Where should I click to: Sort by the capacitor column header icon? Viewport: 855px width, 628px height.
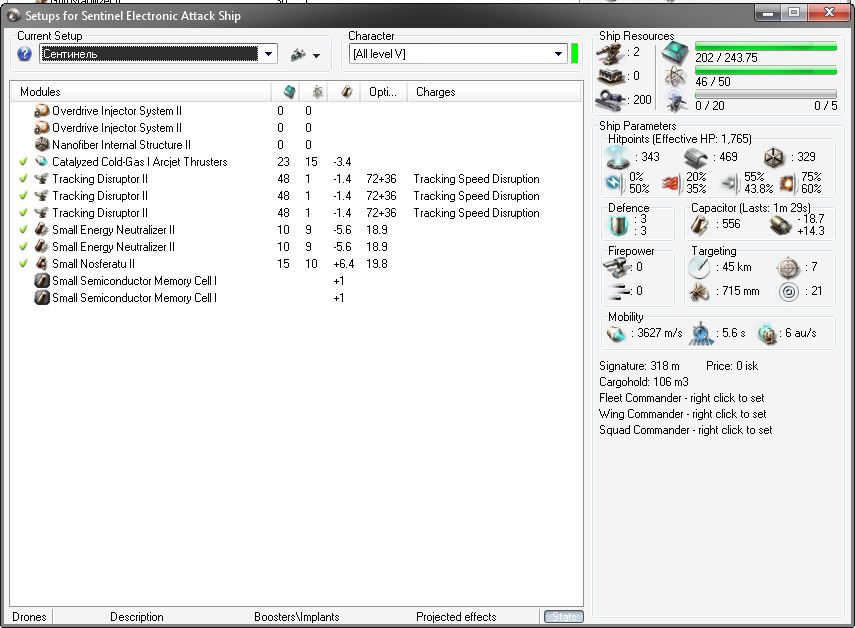(344, 92)
